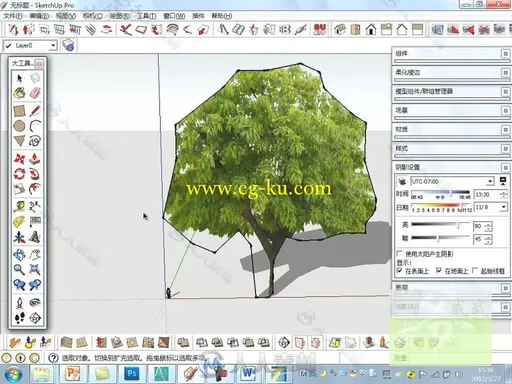Open the 窗口(W) menu

click(174, 16)
